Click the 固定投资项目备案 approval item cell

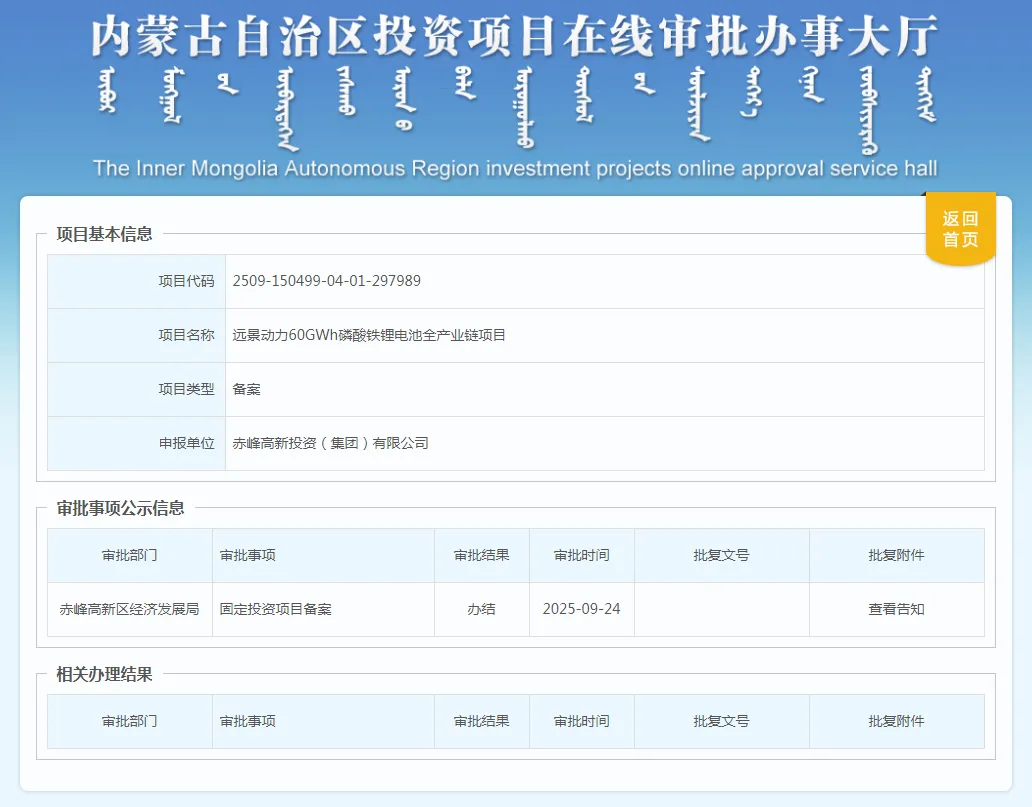[x=323, y=610]
